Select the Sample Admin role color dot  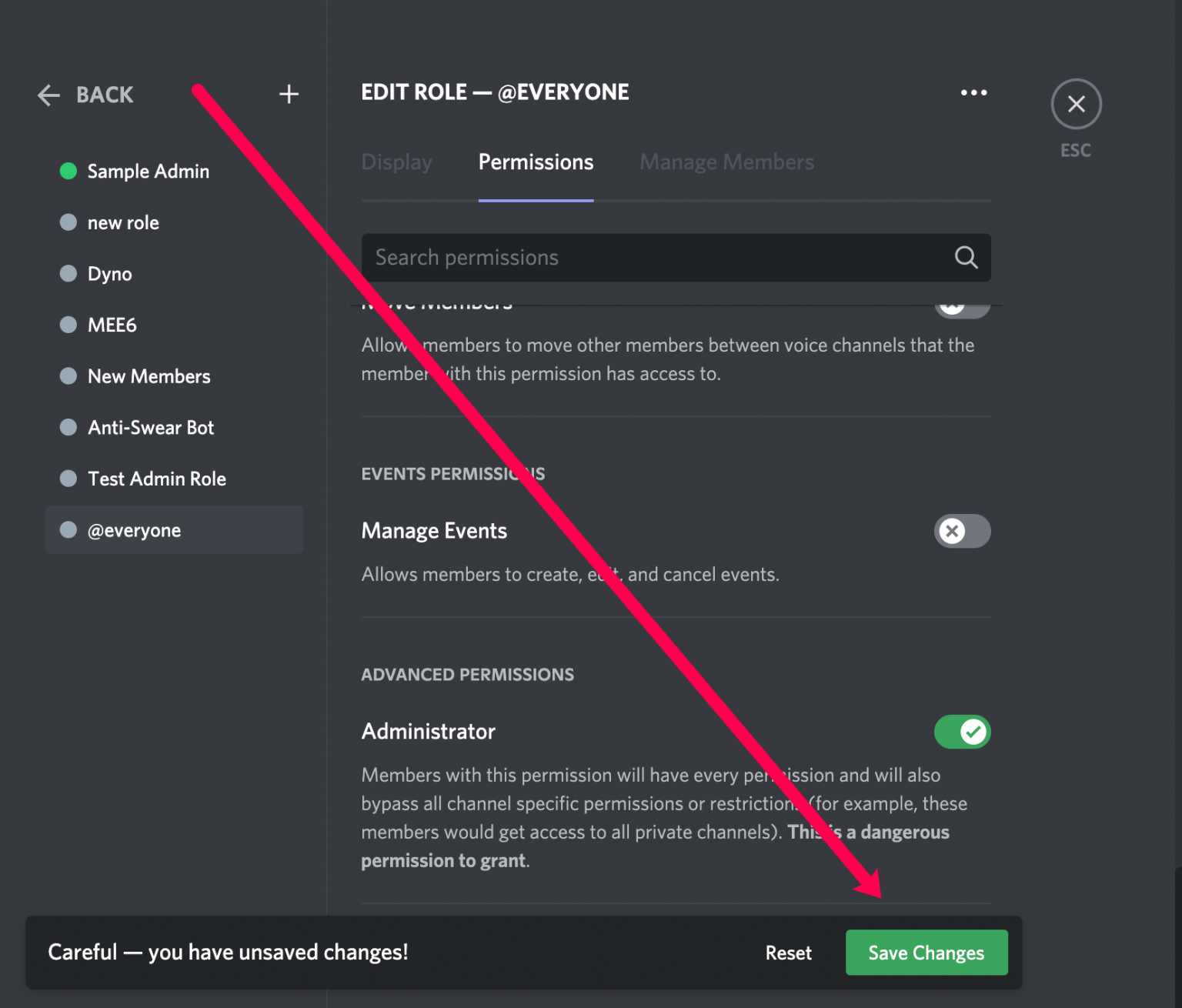[68, 171]
